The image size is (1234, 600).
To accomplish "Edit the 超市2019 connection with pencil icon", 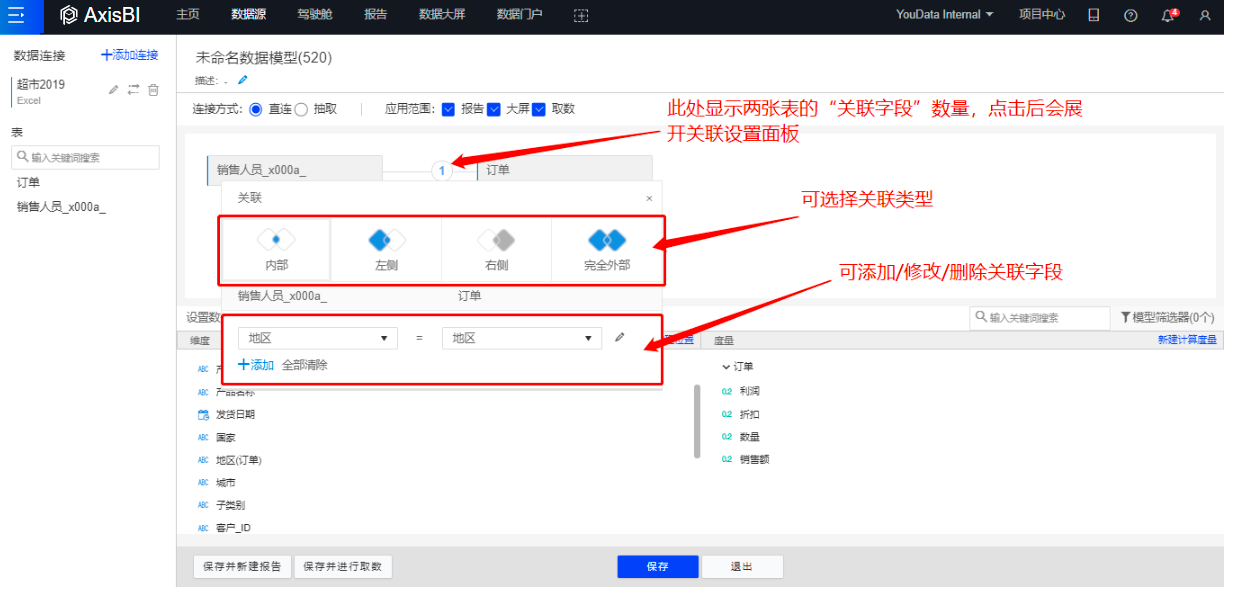I will pyautogui.click(x=114, y=90).
